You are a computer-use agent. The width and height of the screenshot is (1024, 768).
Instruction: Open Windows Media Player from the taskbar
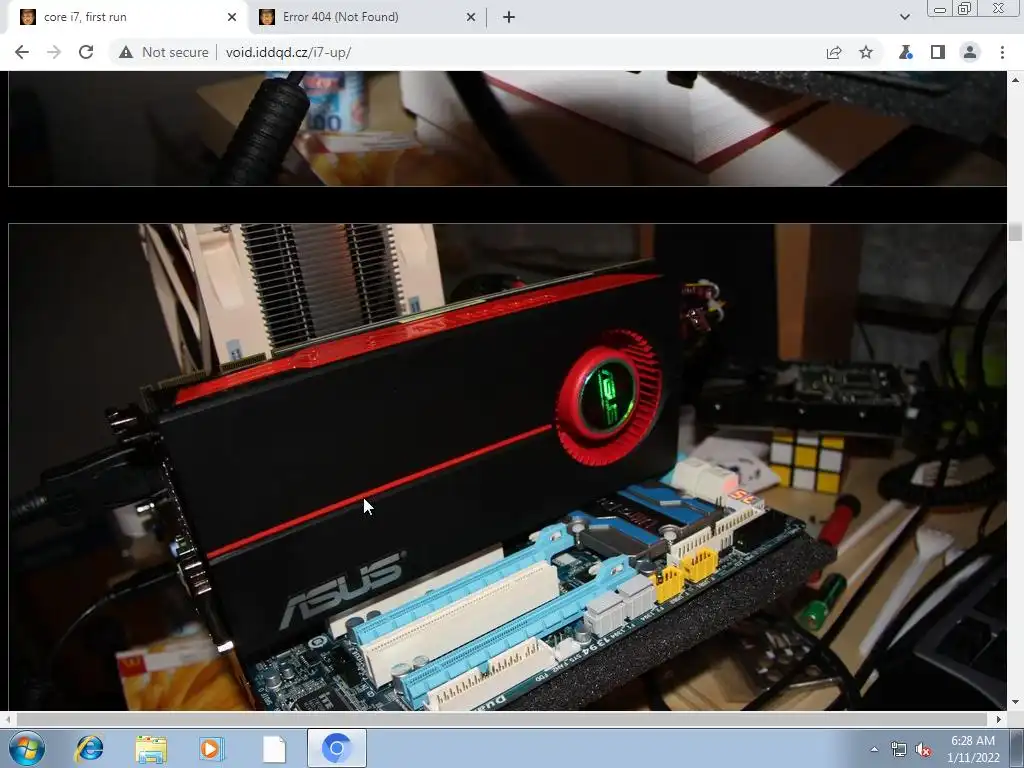211,748
